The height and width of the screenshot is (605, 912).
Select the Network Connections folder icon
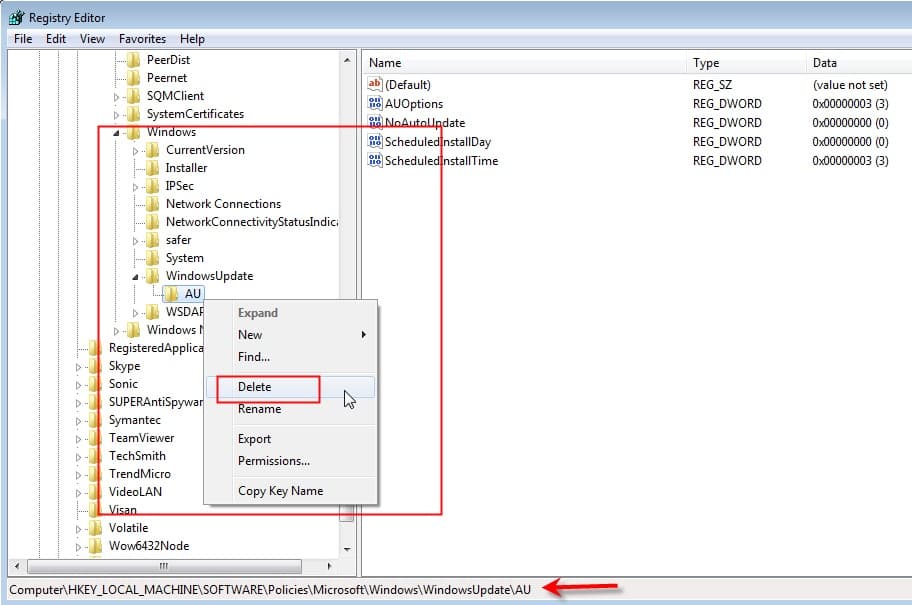(x=152, y=204)
